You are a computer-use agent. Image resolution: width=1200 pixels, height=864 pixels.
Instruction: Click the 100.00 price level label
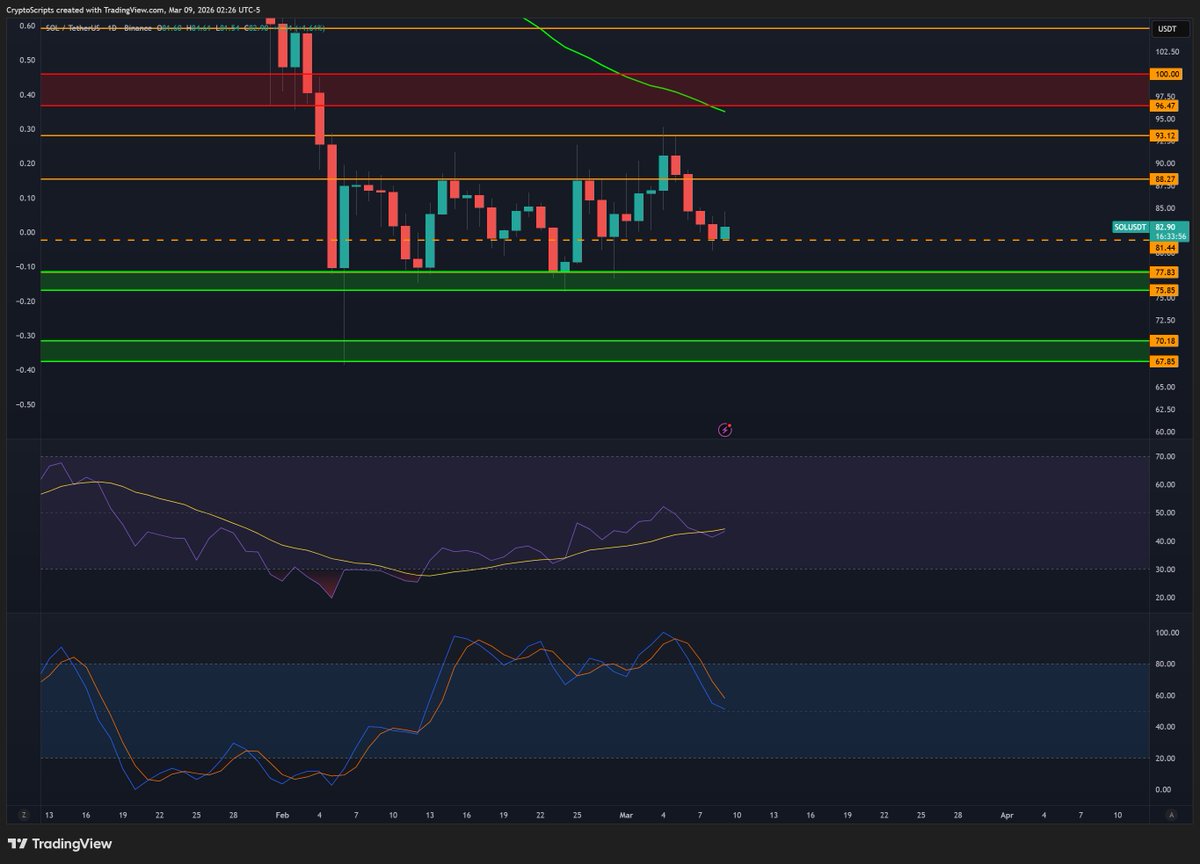pos(1167,74)
